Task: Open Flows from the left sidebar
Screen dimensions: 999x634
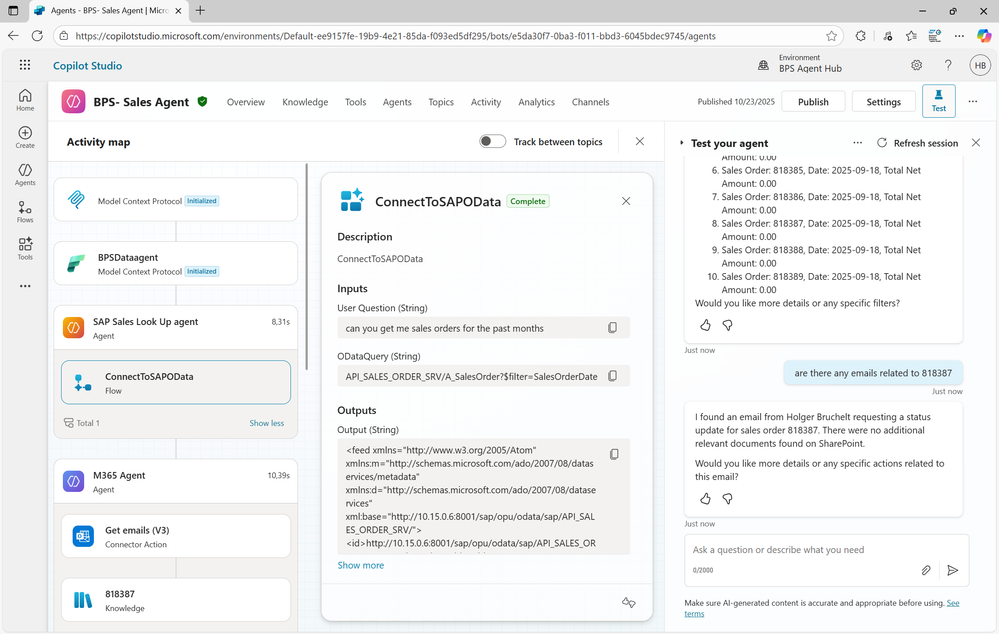Action: coord(25,211)
